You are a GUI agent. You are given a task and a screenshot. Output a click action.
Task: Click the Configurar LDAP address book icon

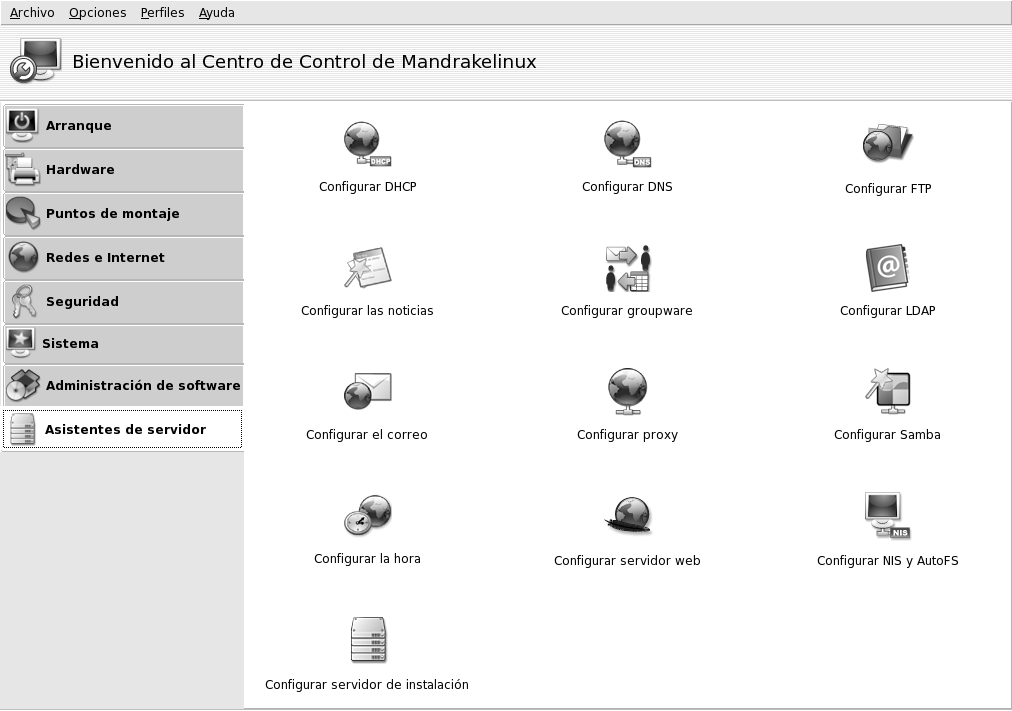(x=887, y=268)
